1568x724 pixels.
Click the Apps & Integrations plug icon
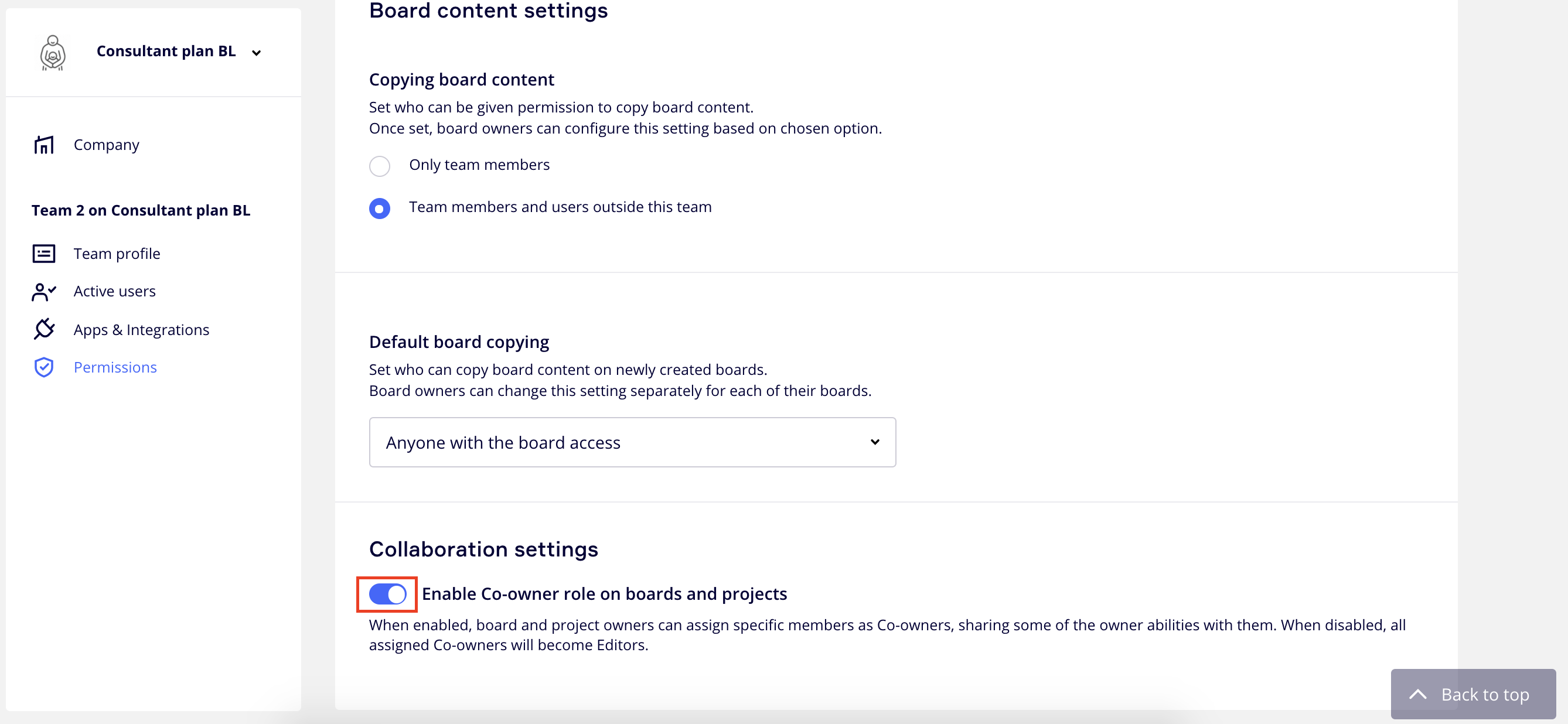(x=44, y=329)
